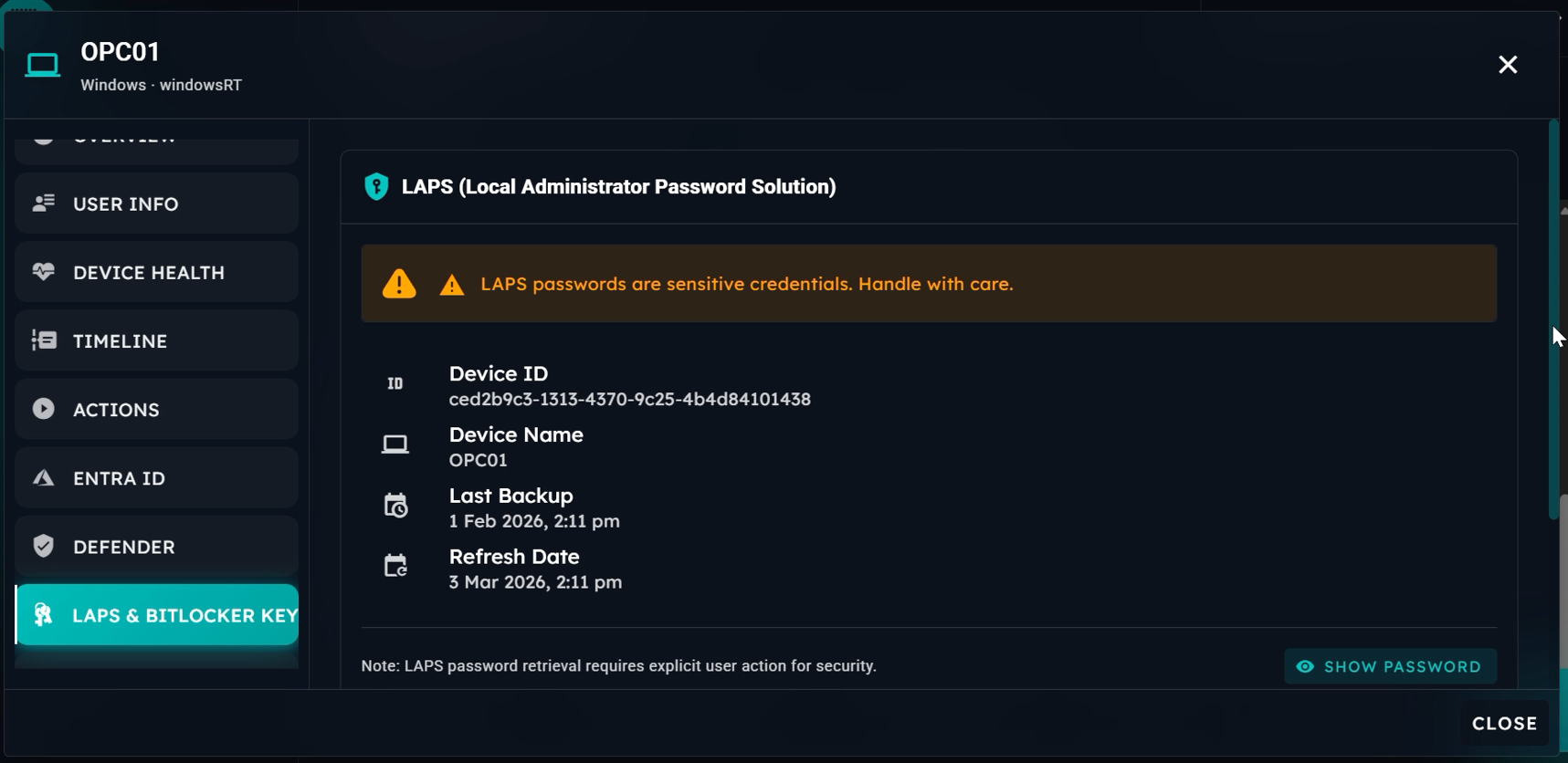Go to the Actions tab
The height and width of the screenshot is (763, 1568).
(156, 409)
